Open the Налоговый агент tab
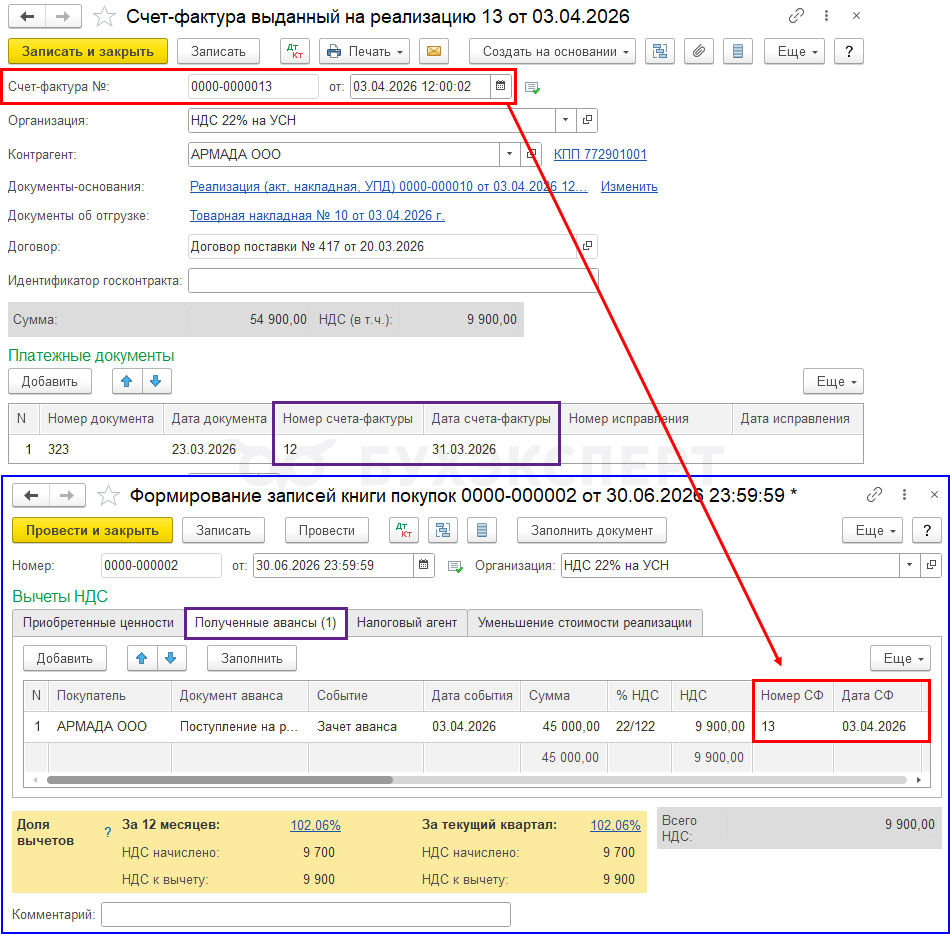The image size is (950, 934). 407,623
